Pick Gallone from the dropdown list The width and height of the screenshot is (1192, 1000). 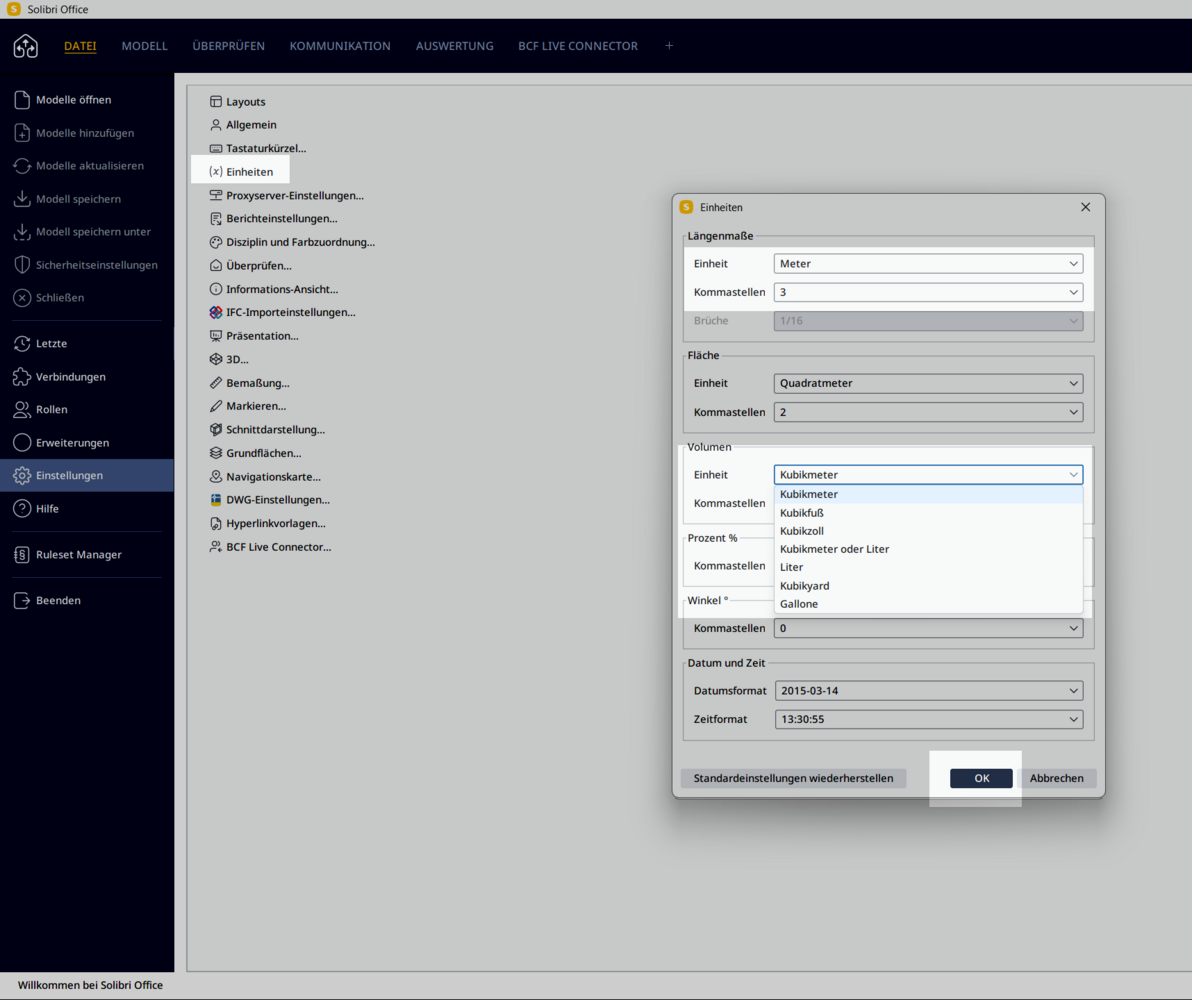coord(928,604)
